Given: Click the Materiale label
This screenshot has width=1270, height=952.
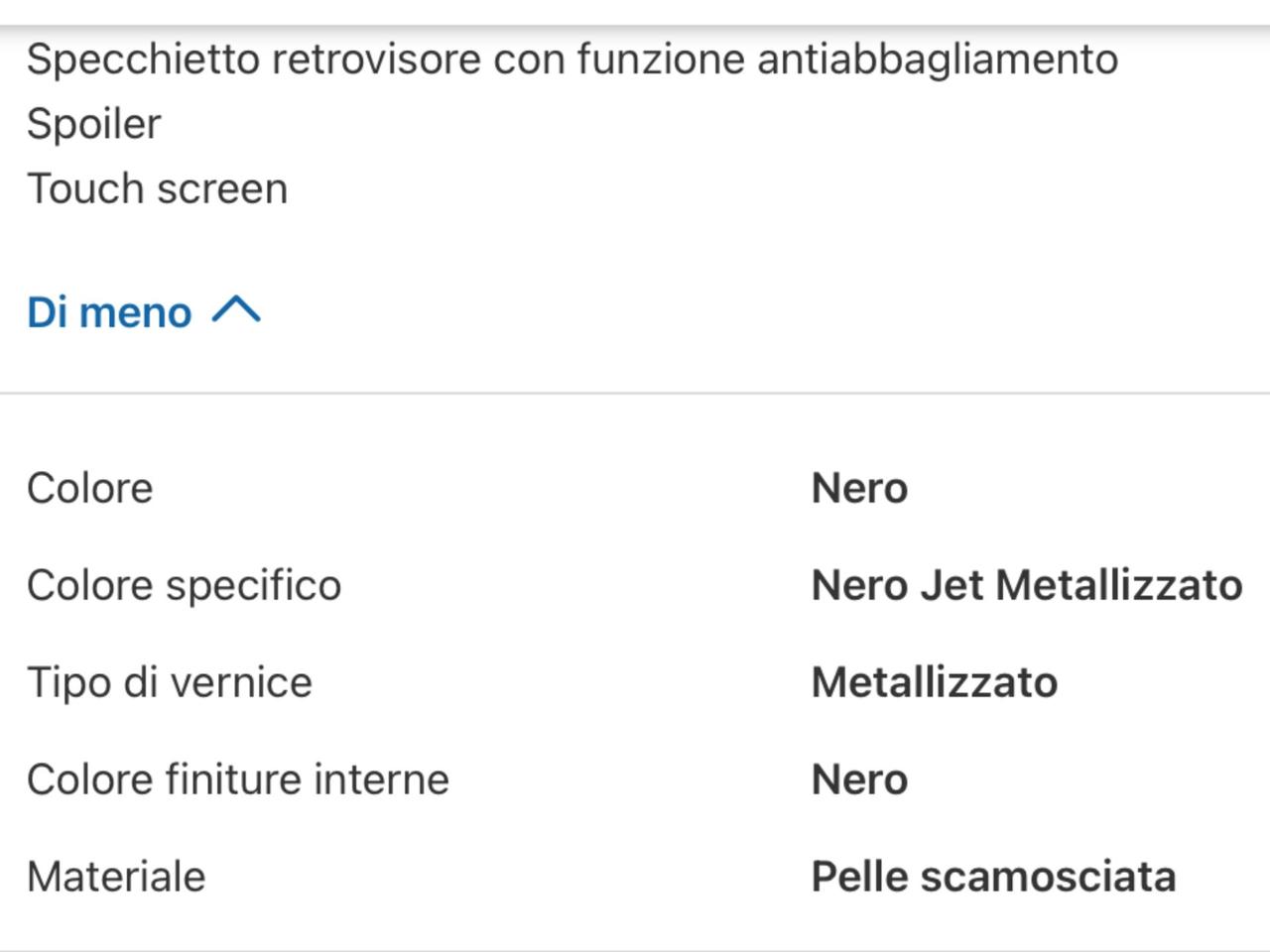Looking at the screenshot, I should click(x=116, y=877).
